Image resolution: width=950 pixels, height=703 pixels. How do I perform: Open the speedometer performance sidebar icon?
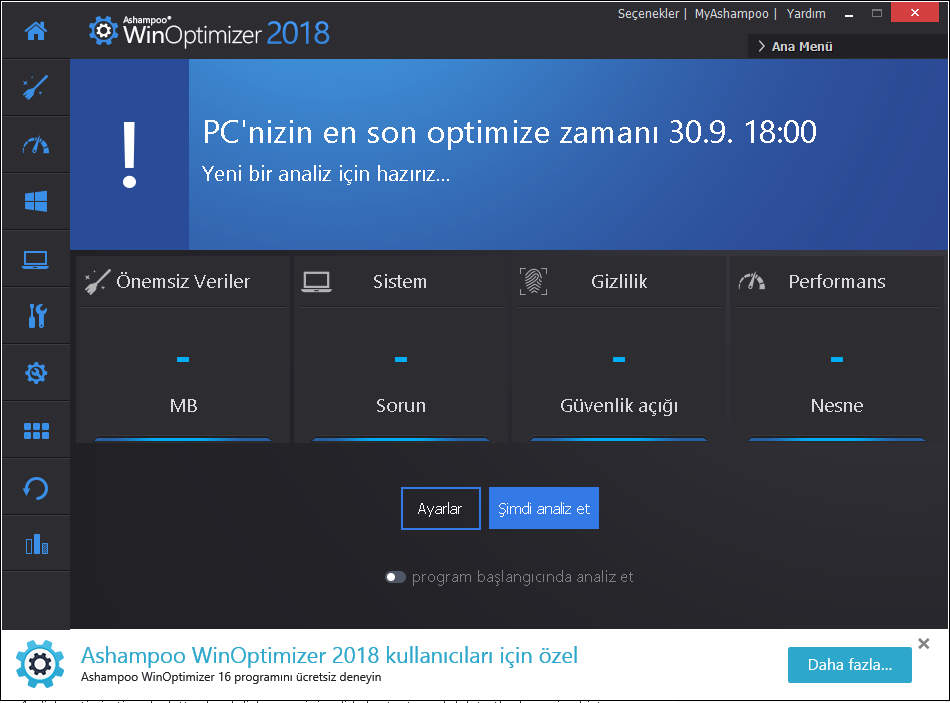pyautogui.click(x=36, y=145)
